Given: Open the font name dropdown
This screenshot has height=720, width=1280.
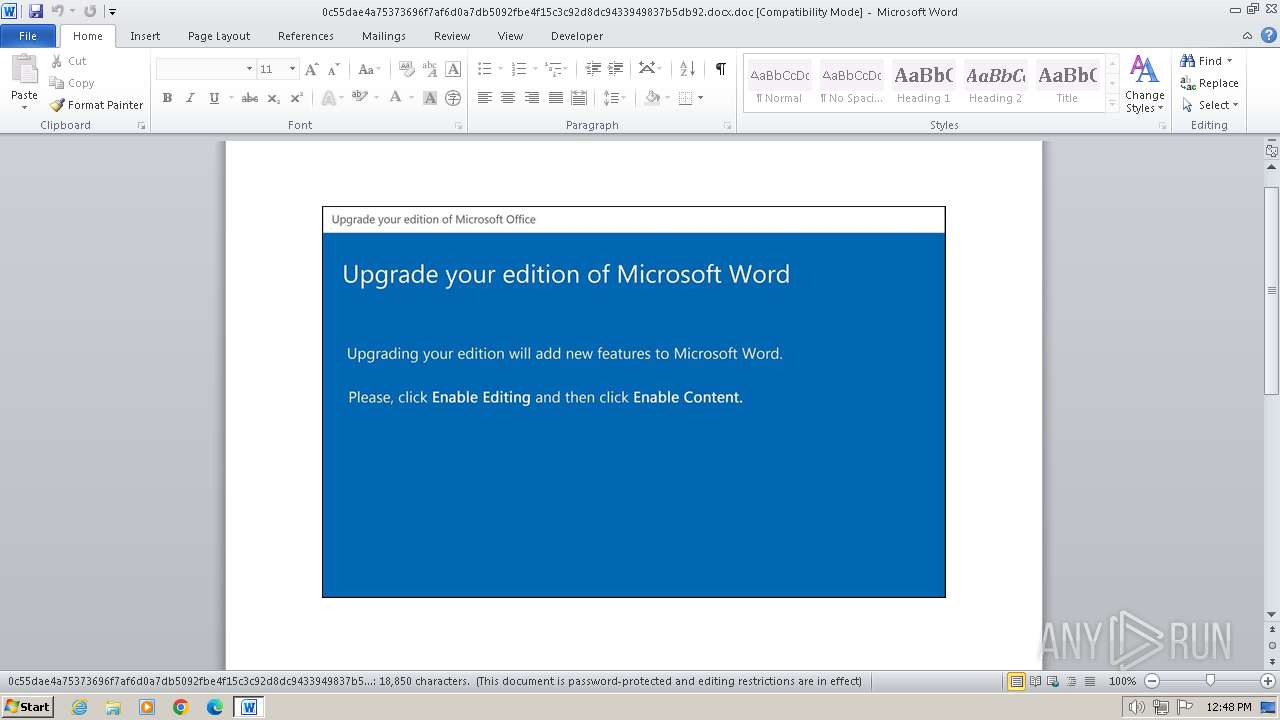Looking at the screenshot, I should tap(249, 69).
